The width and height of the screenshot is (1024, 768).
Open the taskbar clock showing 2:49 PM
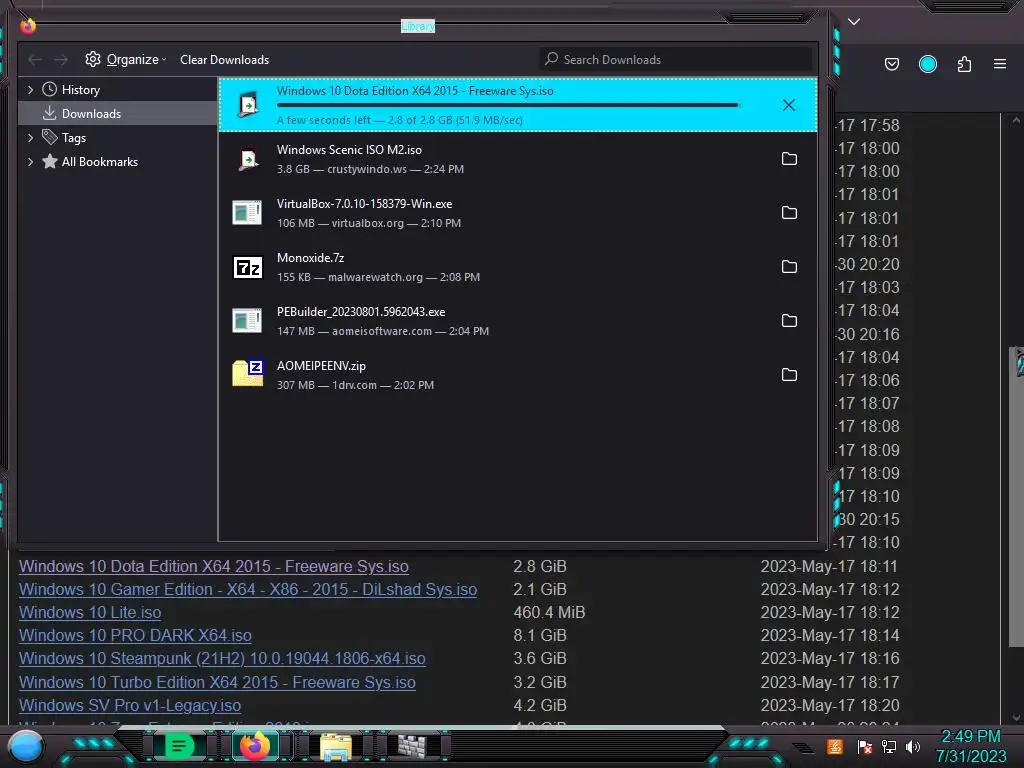[970, 746]
